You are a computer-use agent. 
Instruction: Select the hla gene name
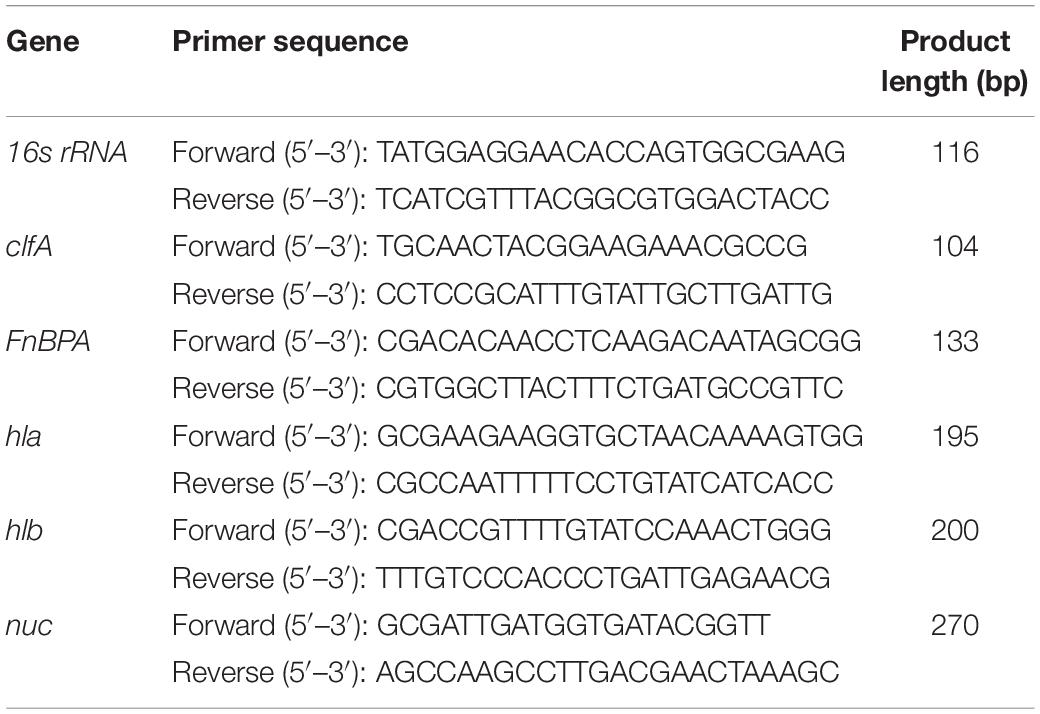(24, 437)
